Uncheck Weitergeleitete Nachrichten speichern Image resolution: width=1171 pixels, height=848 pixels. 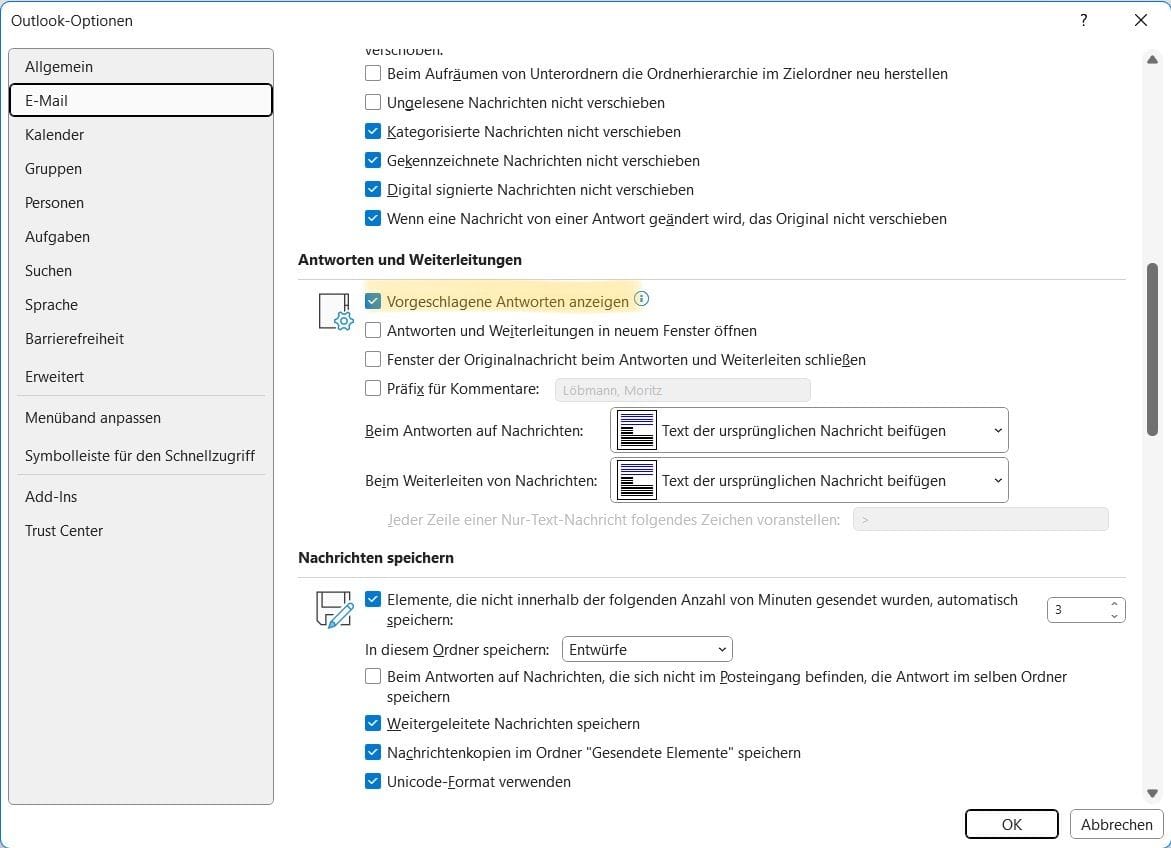click(373, 723)
